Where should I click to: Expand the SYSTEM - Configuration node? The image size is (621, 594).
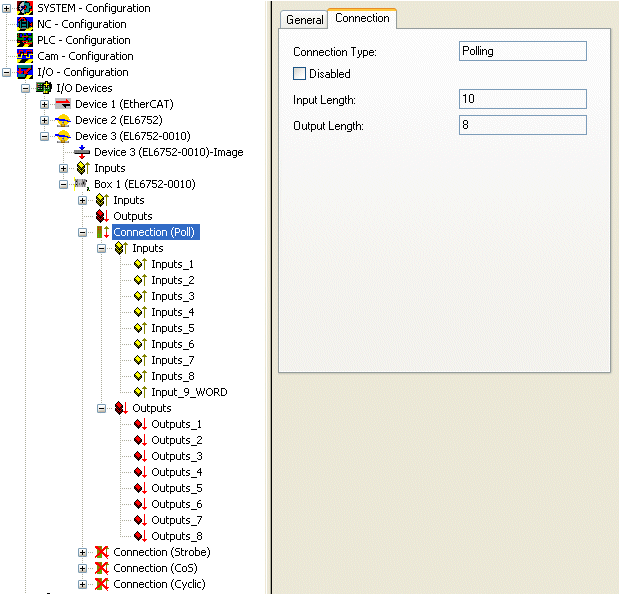pos(6,8)
